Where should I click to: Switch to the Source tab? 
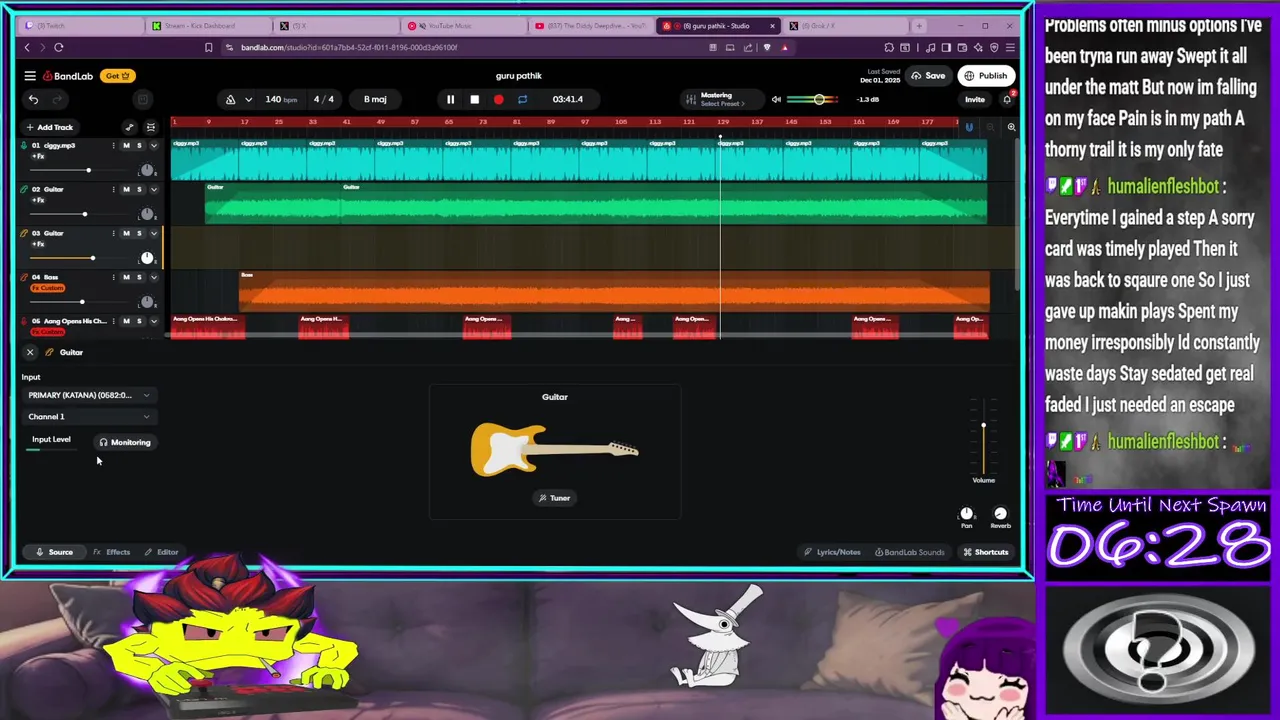pyautogui.click(x=54, y=552)
